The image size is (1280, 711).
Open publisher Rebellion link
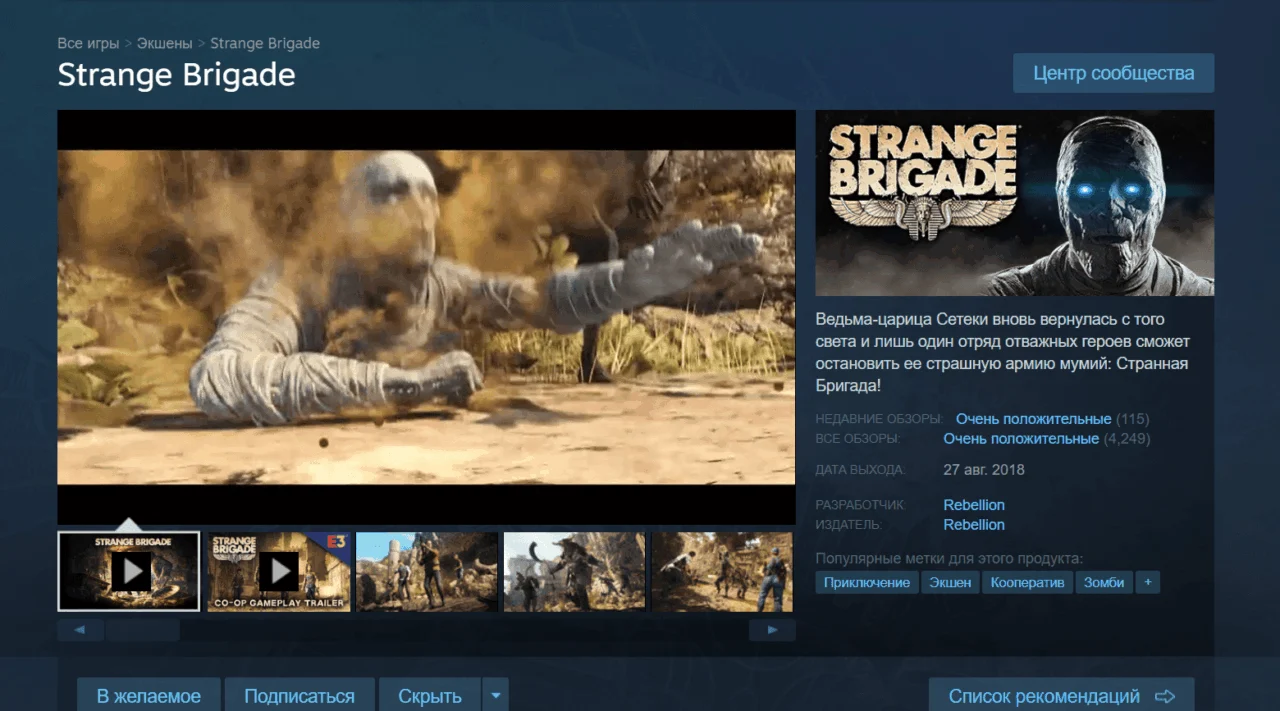(974, 524)
